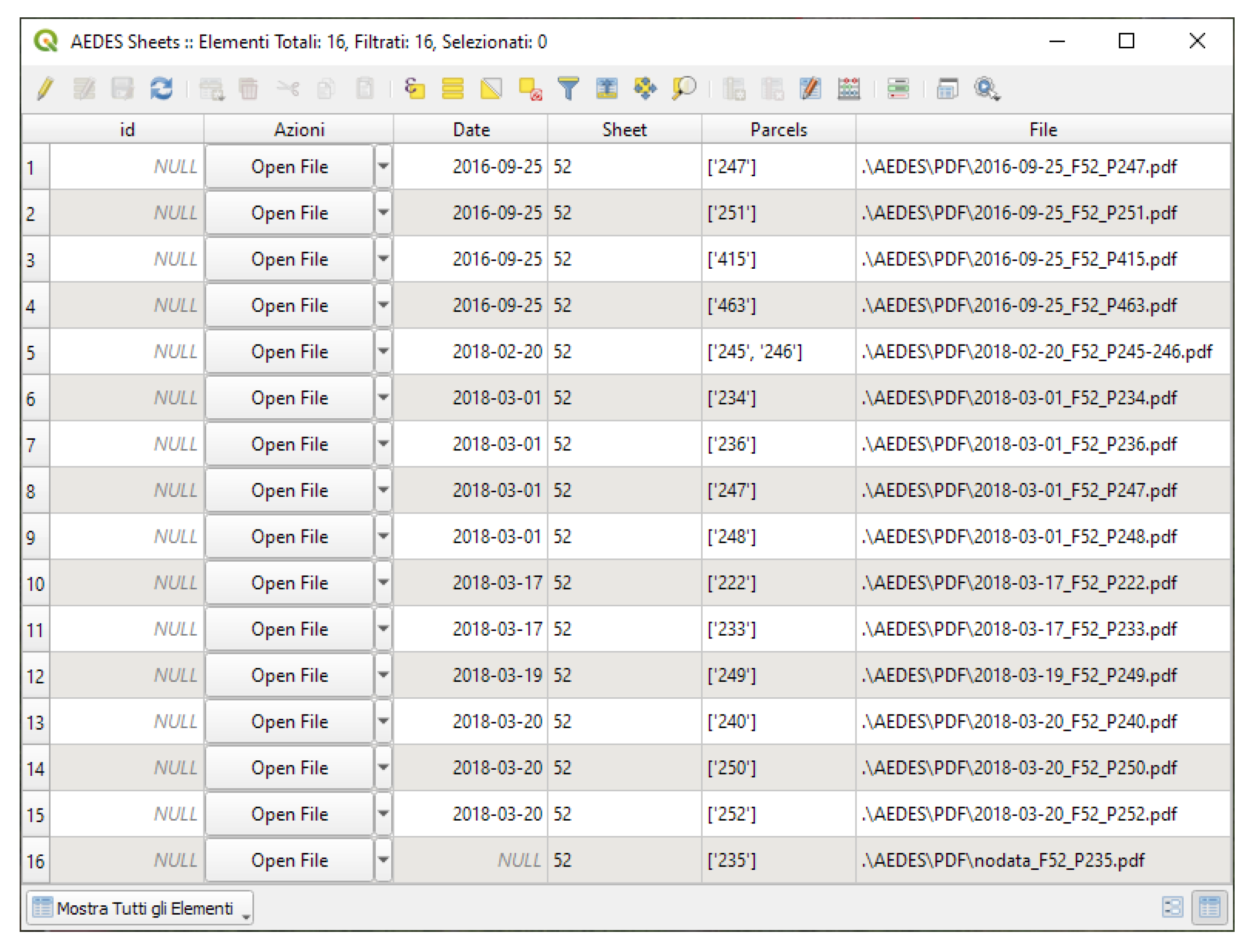
Task: Open conditional formatting tool
Action: (898, 89)
